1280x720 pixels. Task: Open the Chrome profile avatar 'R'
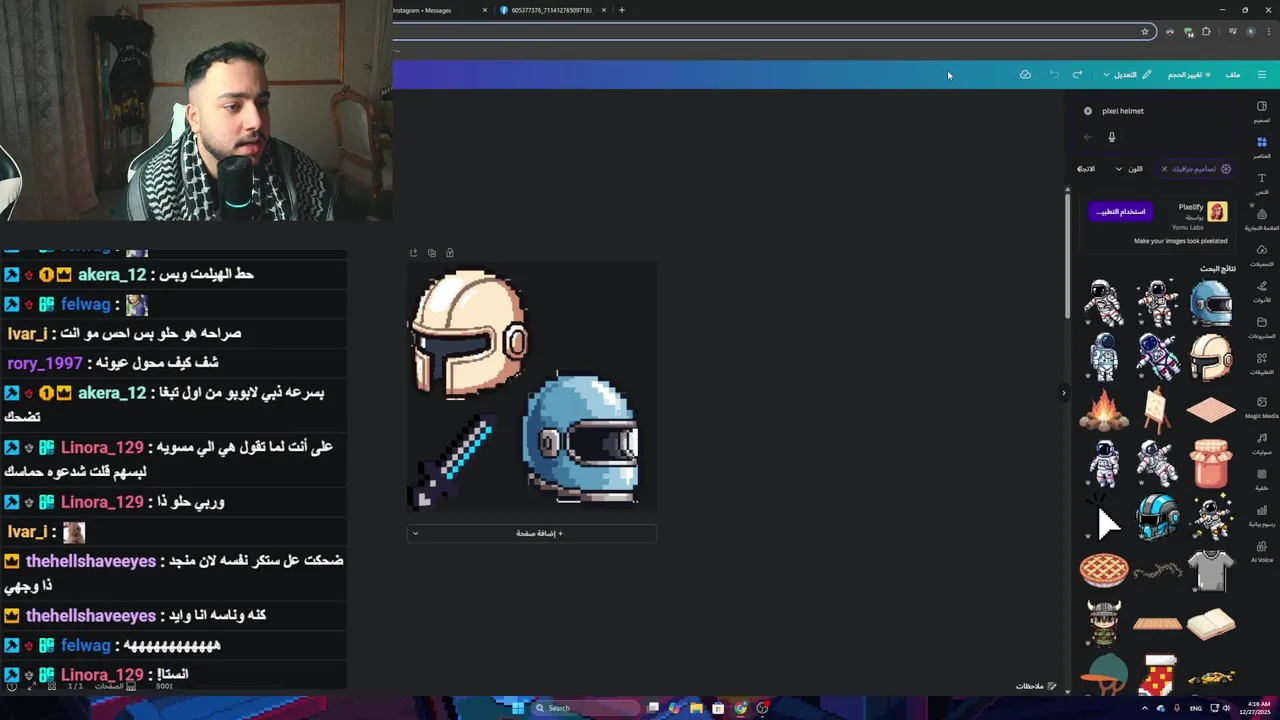pos(1251,32)
